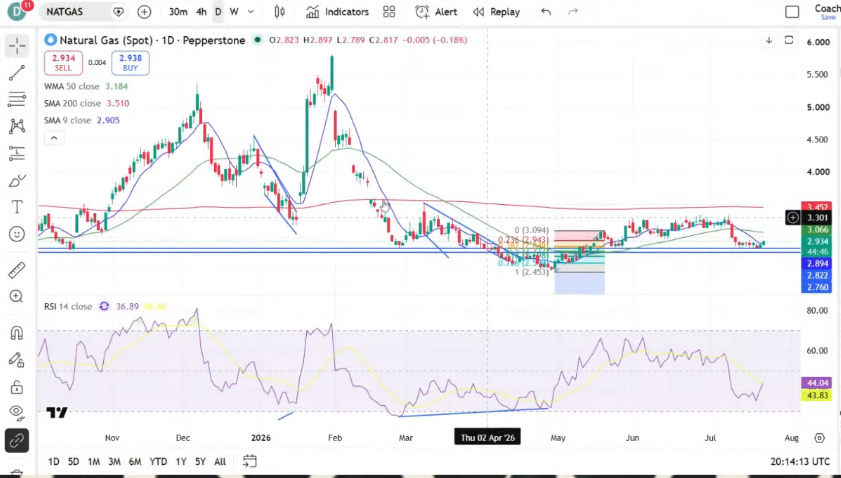Select the trend line drawing tool
This screenshot has width=841, height=478.
click(x=17, y=73)
